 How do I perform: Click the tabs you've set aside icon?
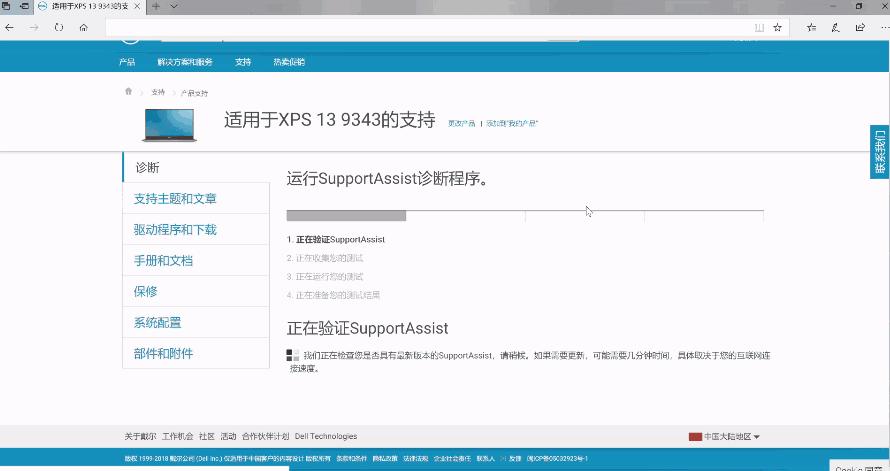[x=6, y=6]
